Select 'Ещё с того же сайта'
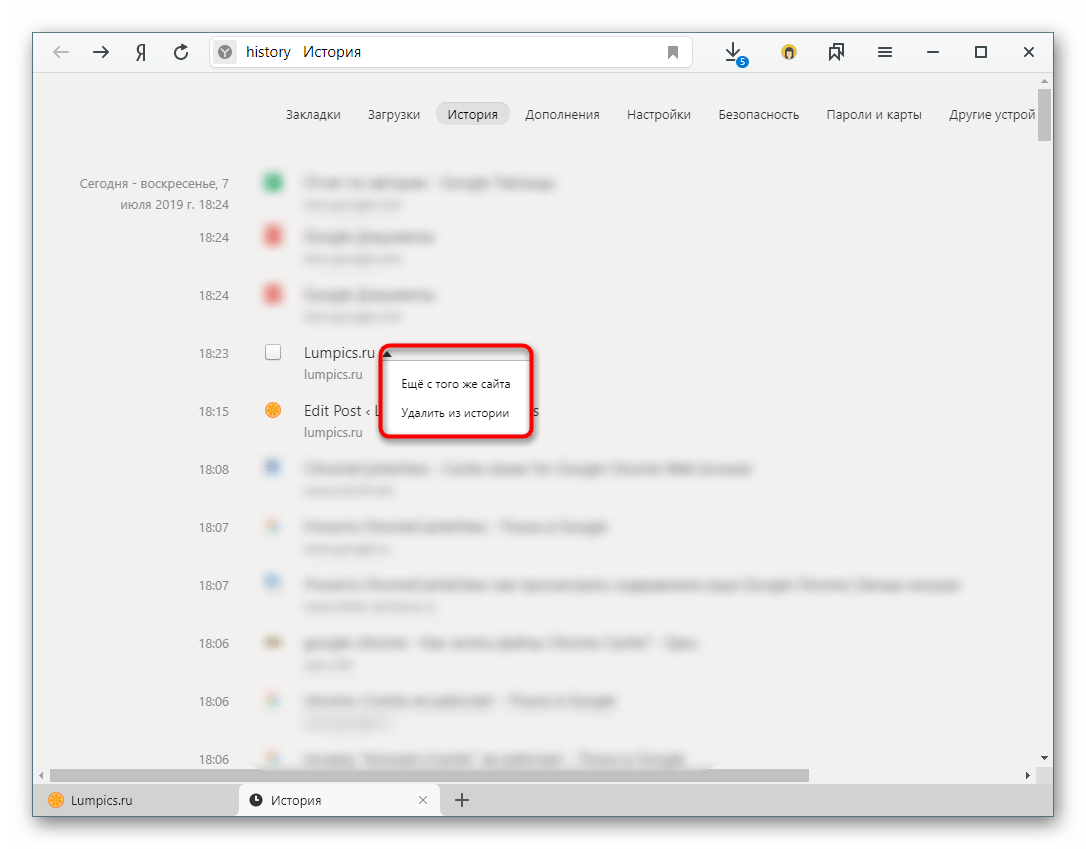Screen dimensions: 1086x849 [455, 384]
